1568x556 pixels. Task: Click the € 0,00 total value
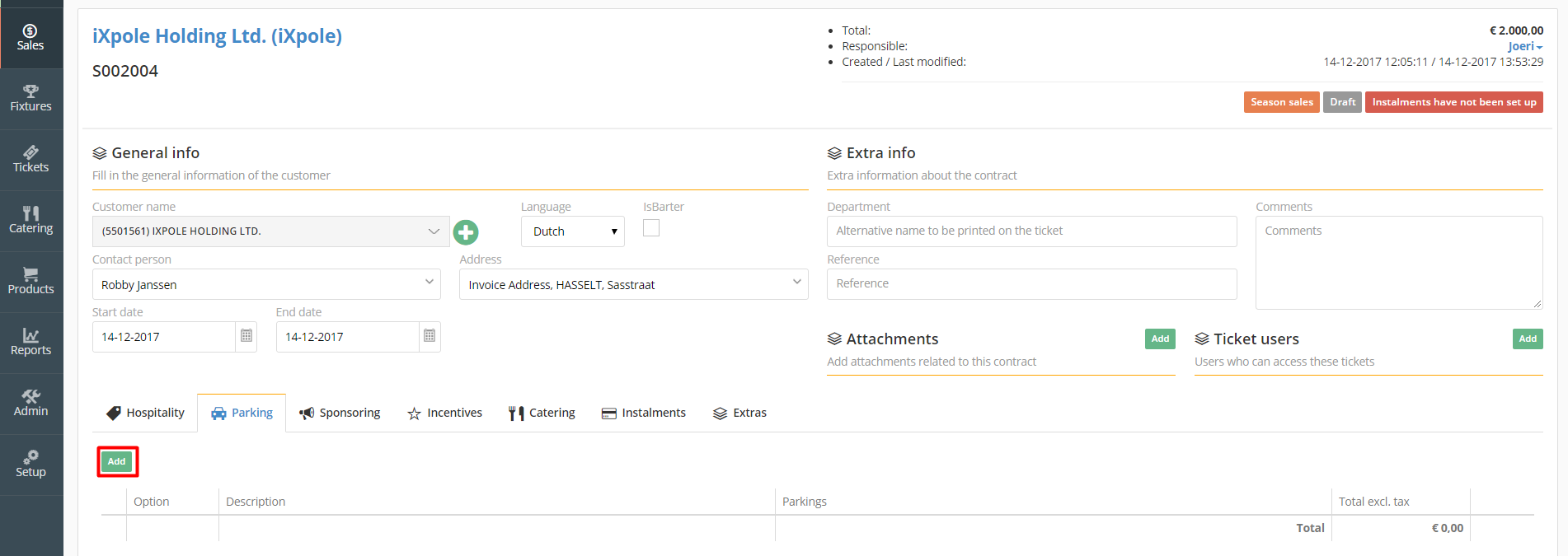[x=1447, y=528]
